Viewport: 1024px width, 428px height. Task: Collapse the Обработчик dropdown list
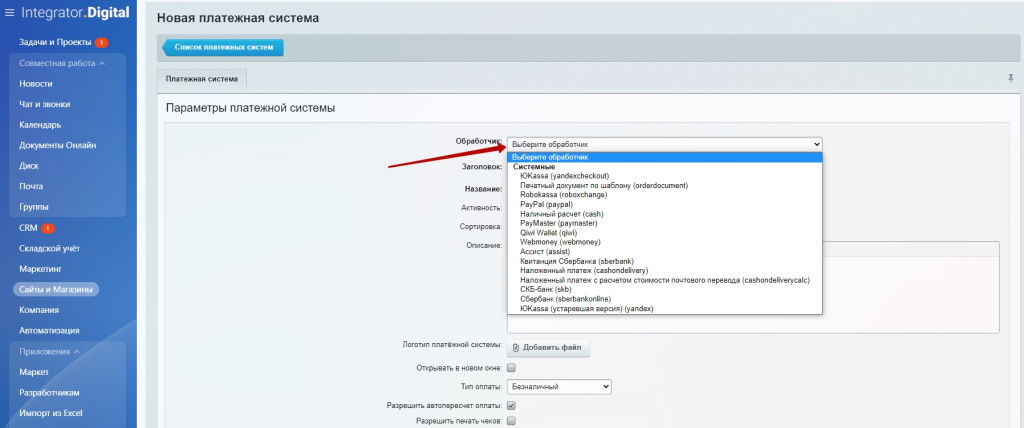(664, 144)
